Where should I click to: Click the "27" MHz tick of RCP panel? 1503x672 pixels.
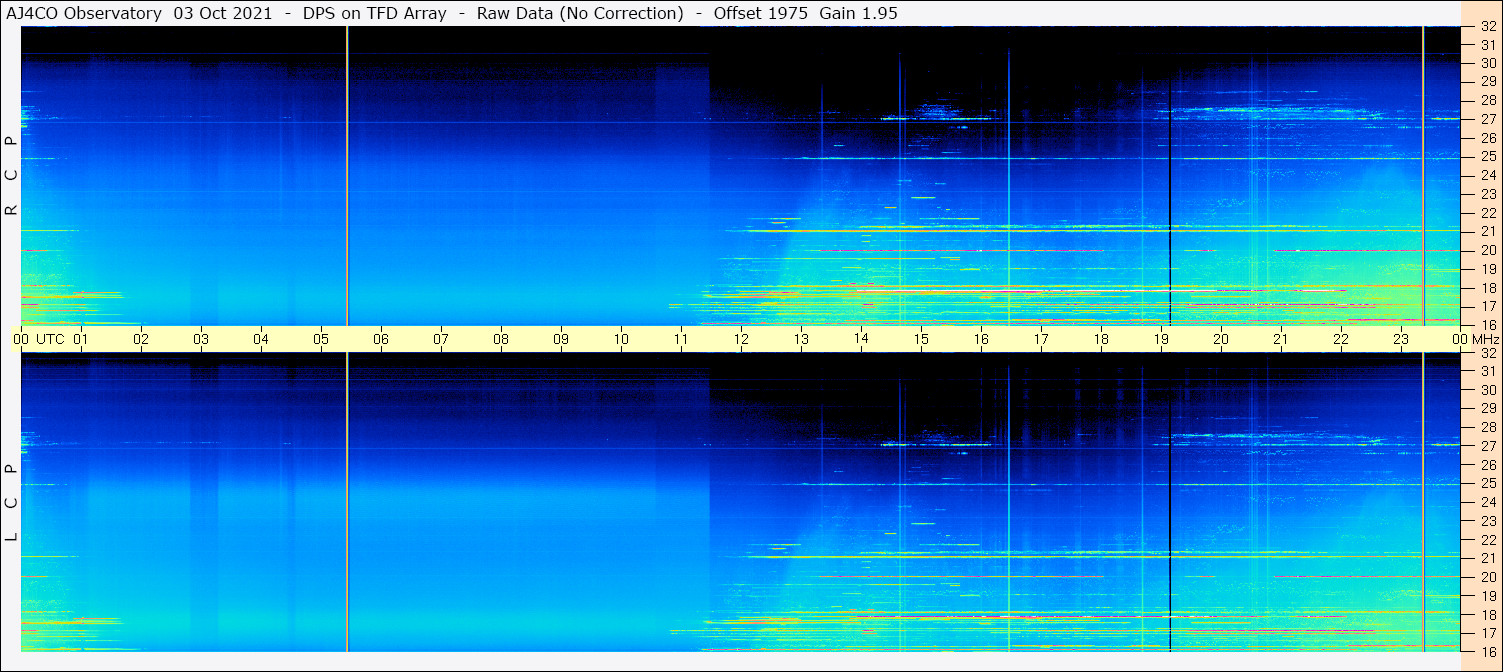pos(1488,119)
